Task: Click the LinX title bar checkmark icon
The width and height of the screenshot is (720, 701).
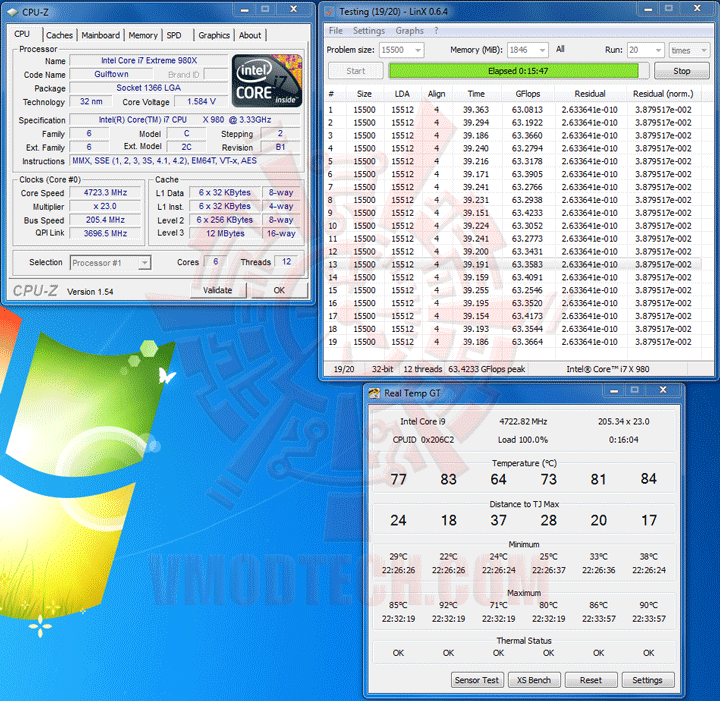Action: [x=329, y=11]
